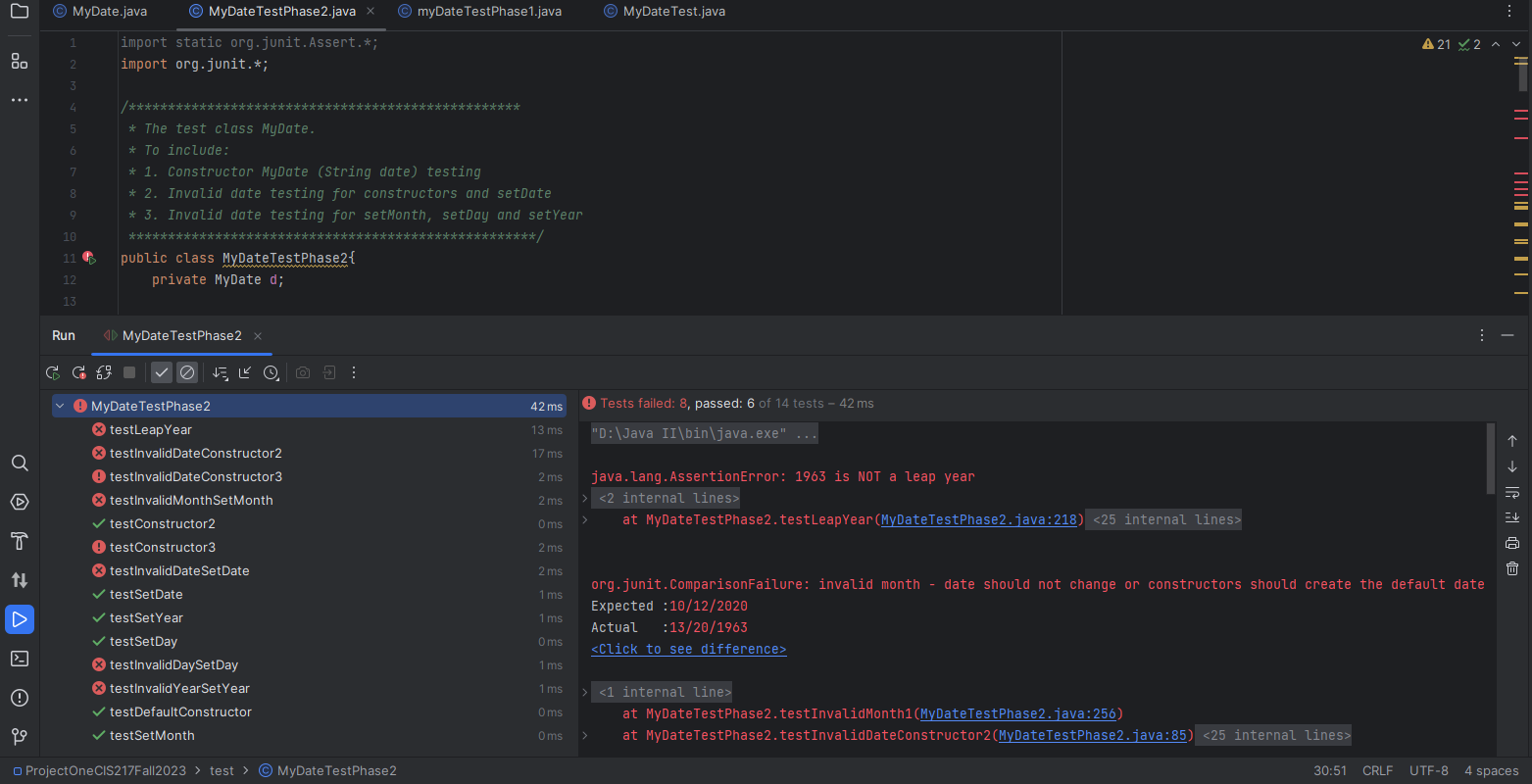1532x784 pixels.
Task: Click the Run panel title label
Action: coord(64,335)
